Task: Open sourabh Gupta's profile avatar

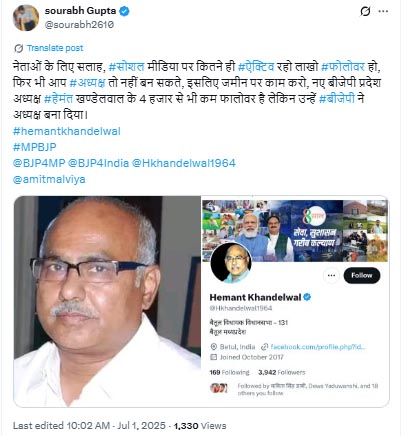Action: (26, 18)
